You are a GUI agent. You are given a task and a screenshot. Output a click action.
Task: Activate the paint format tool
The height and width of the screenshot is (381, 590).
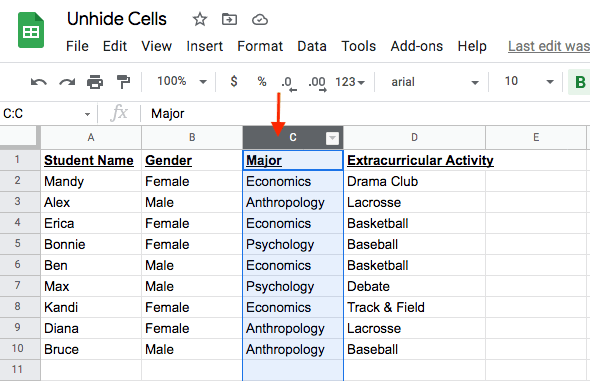[x=123, y=82]
